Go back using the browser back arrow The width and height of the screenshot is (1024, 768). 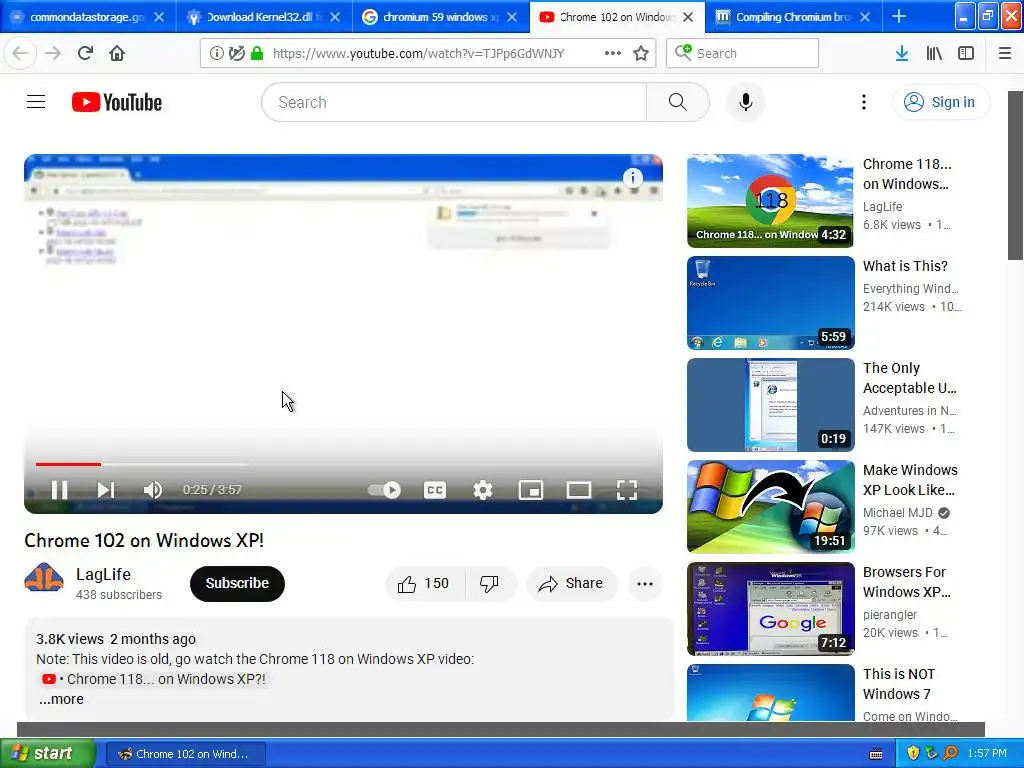20,53
